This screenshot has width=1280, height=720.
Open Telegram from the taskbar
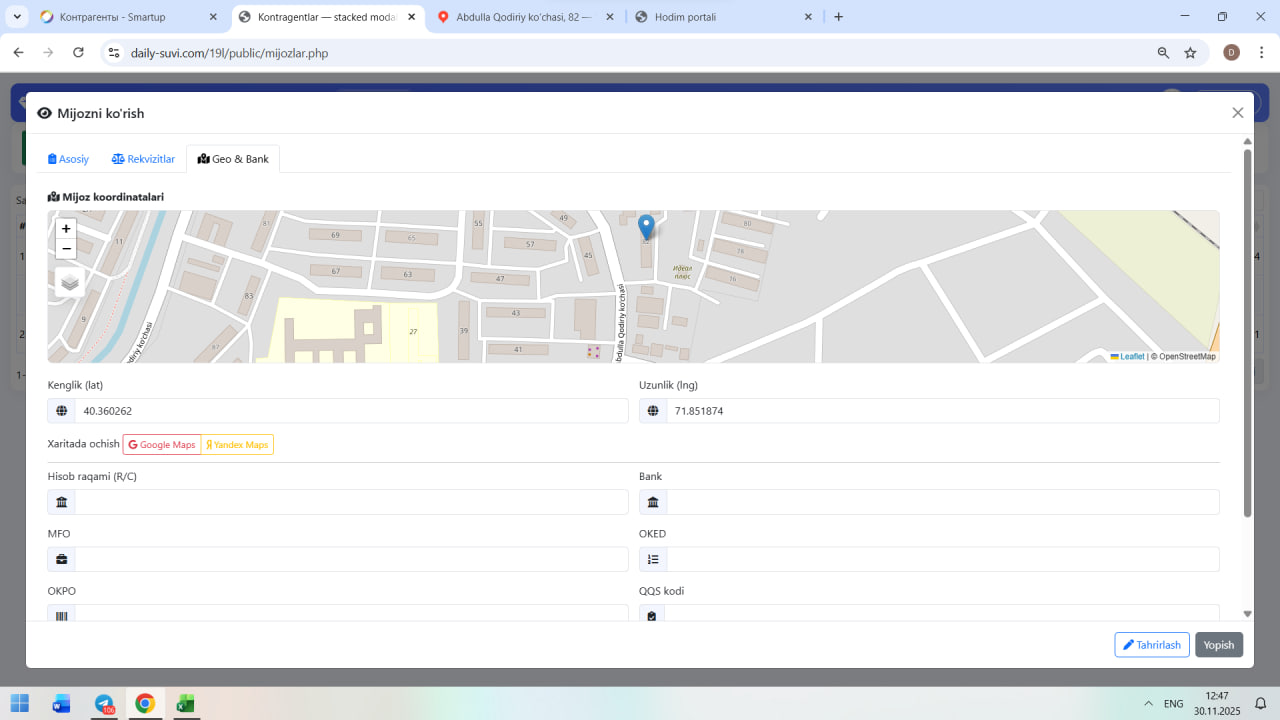pos(104,703)
